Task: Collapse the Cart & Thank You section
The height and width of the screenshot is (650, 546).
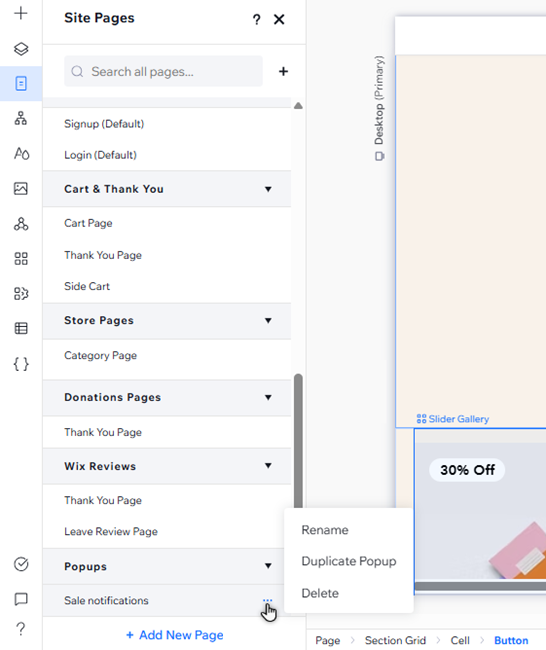Action: (x=268, y=189)
